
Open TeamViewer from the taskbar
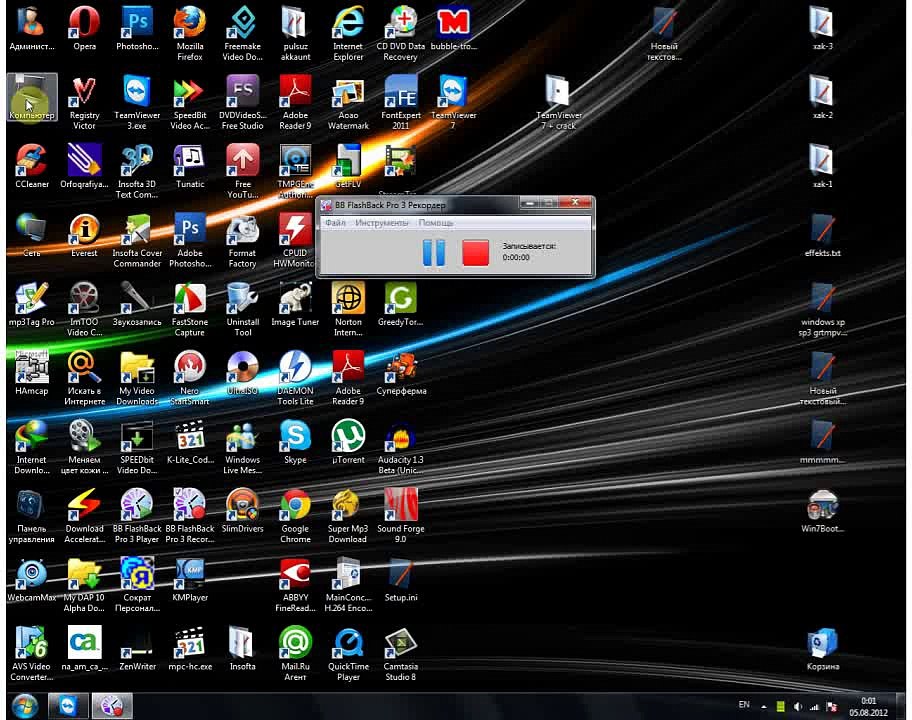point(68,706)
